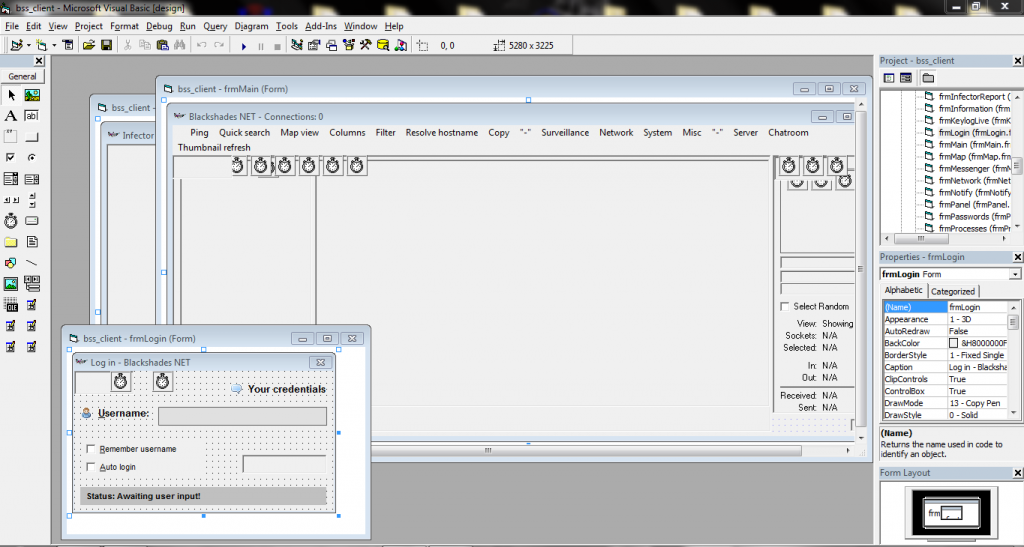Select the OptionButton tool in toolbox
Image resolution: width=1024 pixels, height=547 pixels.
(32, 158)
